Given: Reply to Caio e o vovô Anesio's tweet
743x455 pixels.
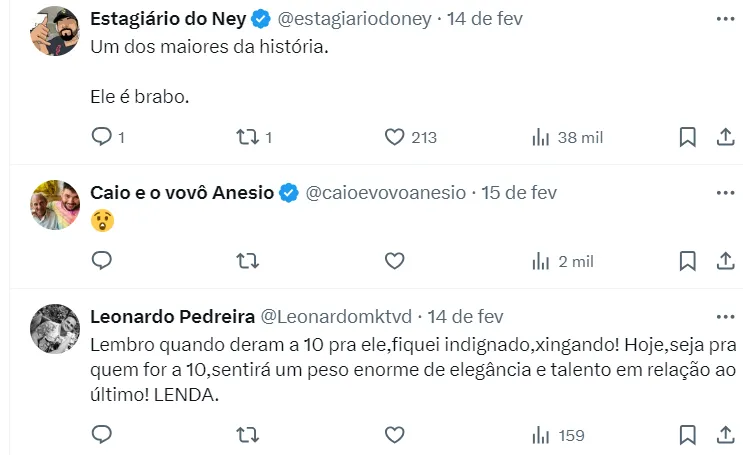Looking at the screenshot, I should 102,261.
